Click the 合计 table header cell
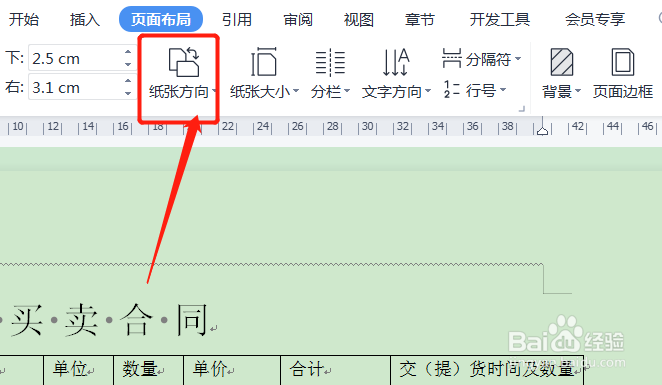Viewport: 662px width, 385px height. [x=336, y=370]
